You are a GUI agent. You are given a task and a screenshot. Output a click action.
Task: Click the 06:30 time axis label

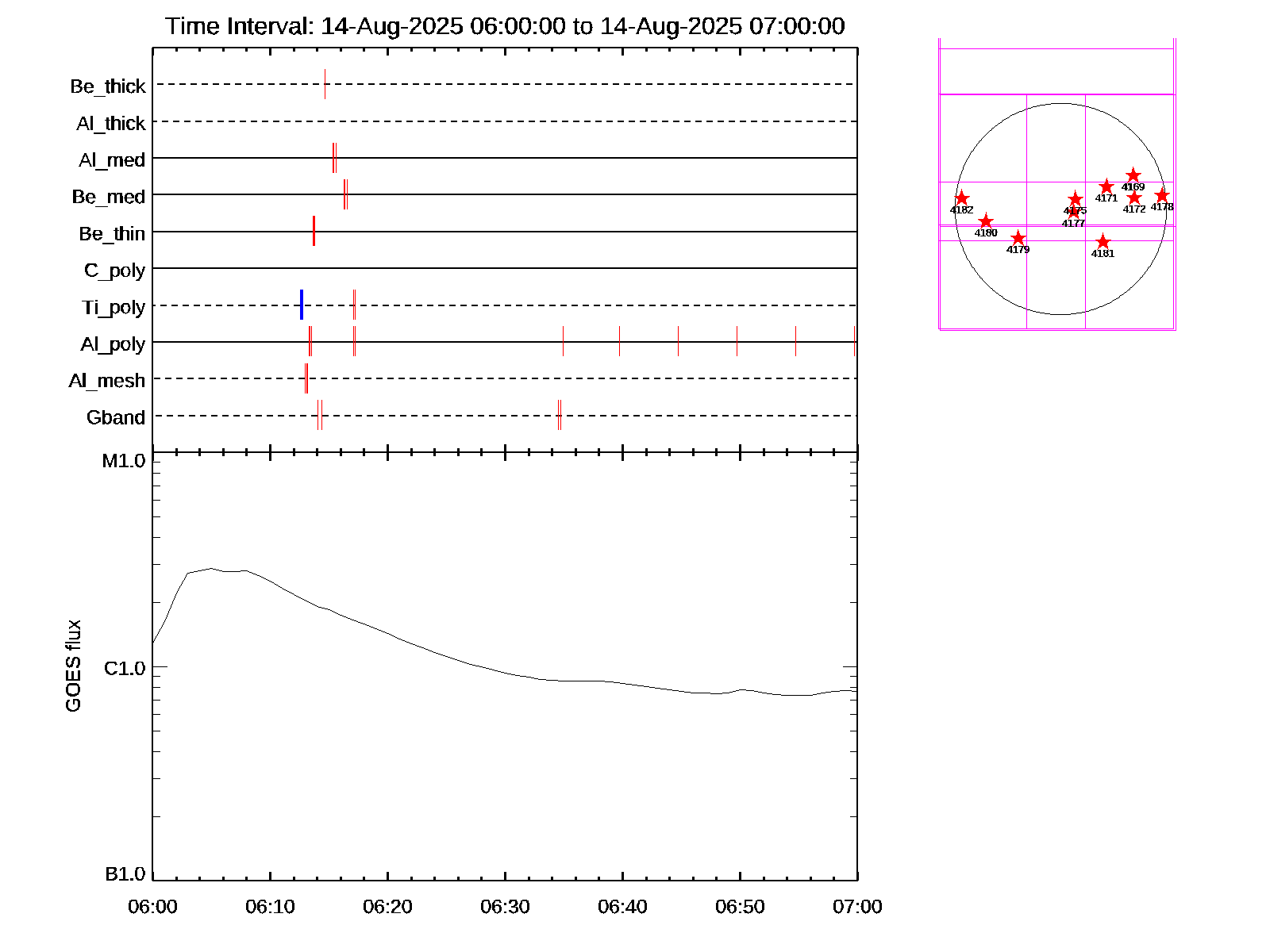(x=505, y=907)
